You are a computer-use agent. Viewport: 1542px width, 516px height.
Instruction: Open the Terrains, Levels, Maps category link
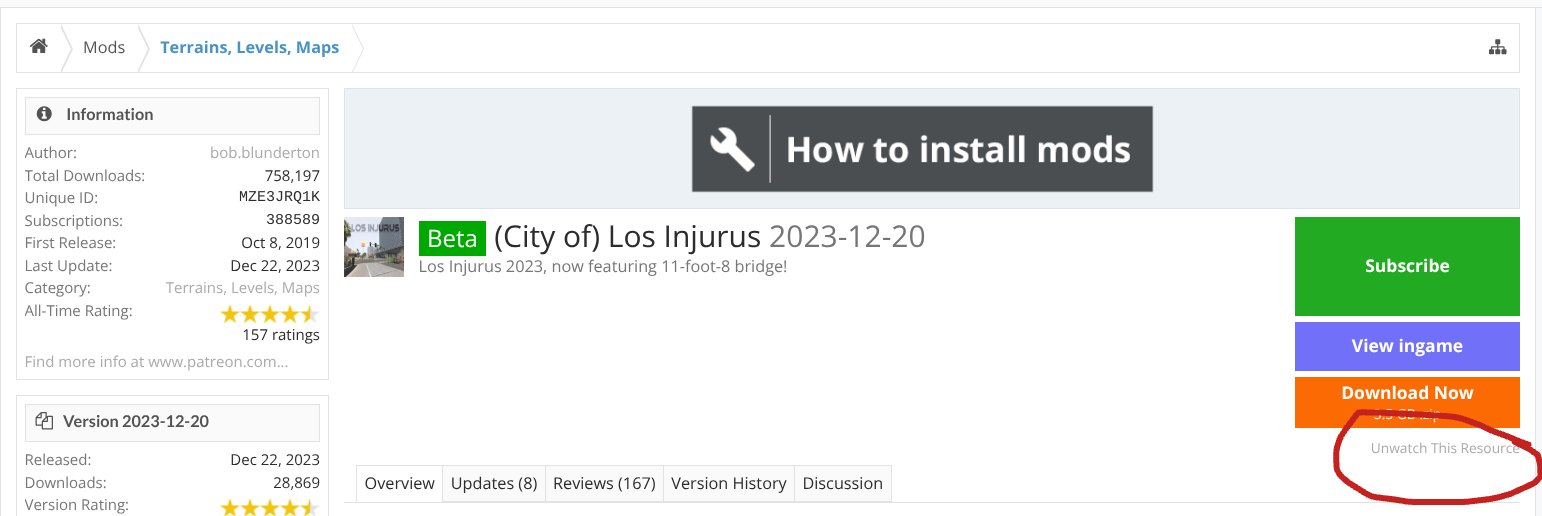[x=243, y=288]
